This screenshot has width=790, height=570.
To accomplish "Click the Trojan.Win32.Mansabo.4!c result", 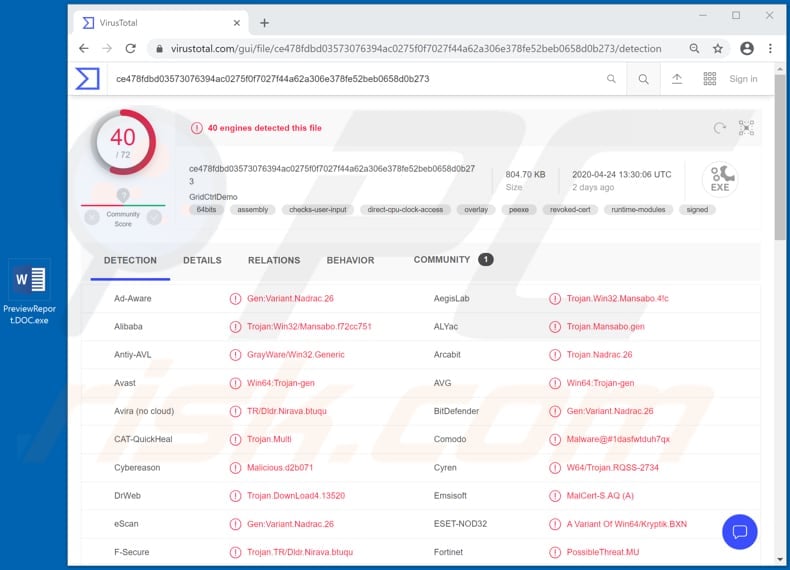I will point(617,298).
